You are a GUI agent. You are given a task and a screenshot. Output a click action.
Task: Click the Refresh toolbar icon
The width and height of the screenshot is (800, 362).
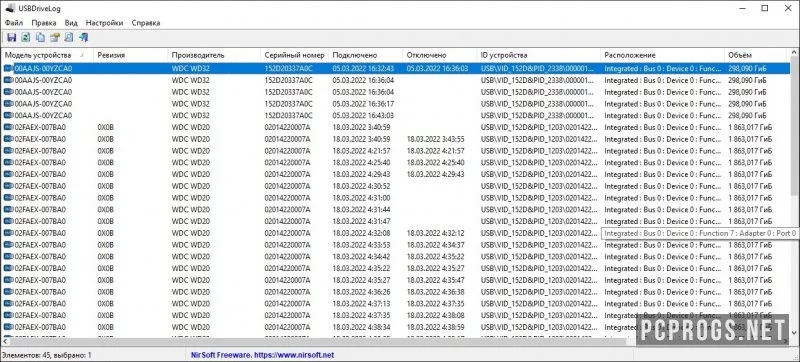pos(26,38)
